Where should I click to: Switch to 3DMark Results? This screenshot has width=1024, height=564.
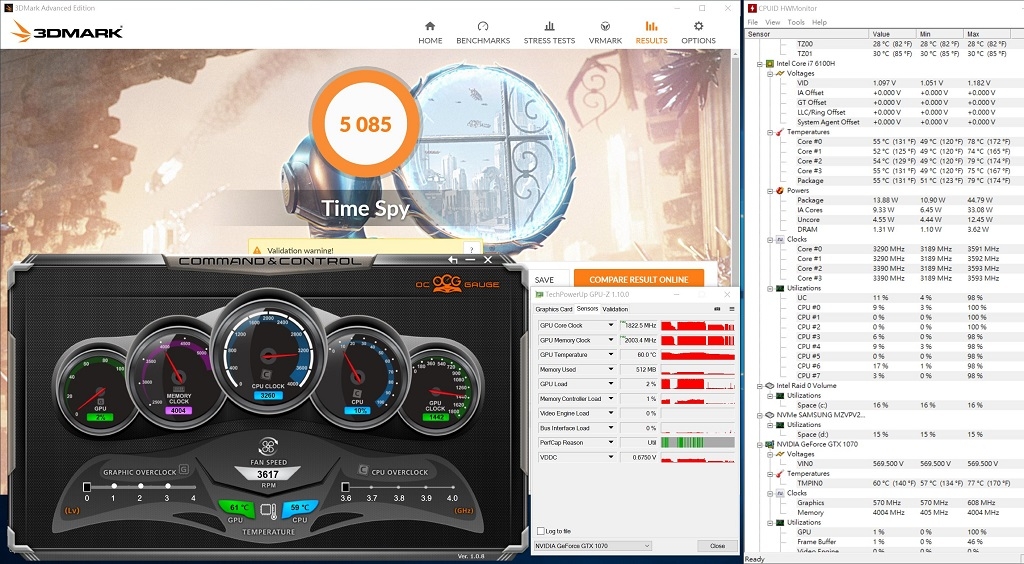click(651, 33)
